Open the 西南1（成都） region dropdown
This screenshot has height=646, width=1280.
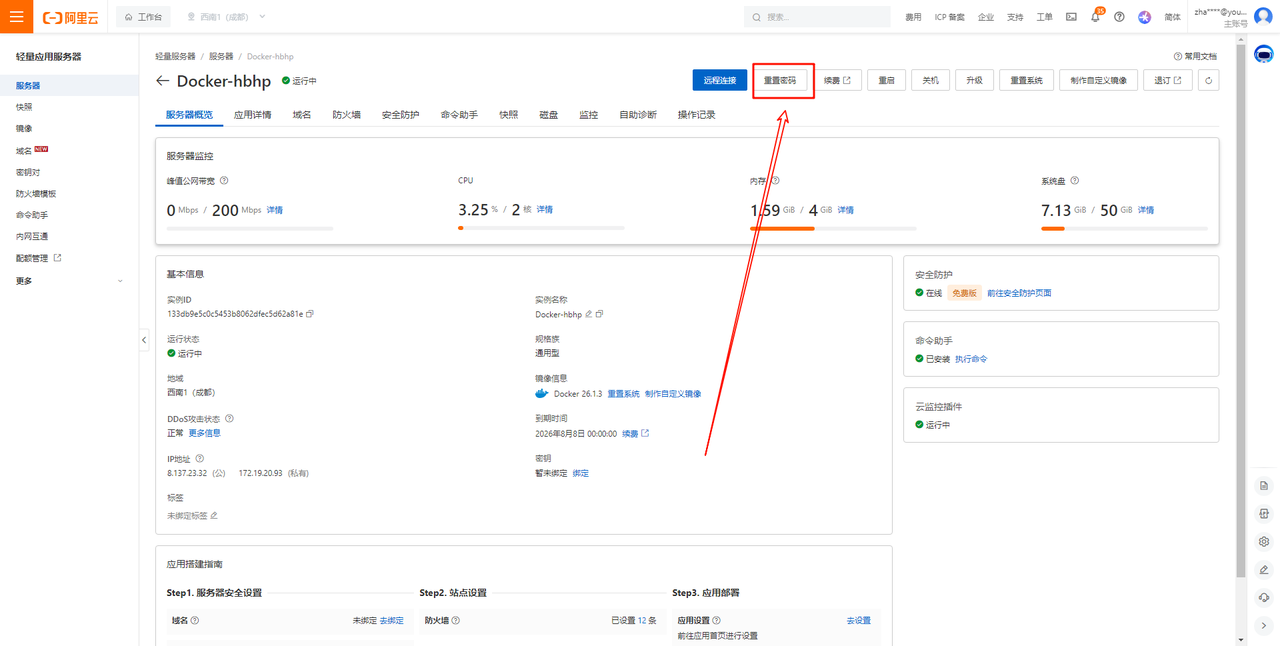(226, 17)
